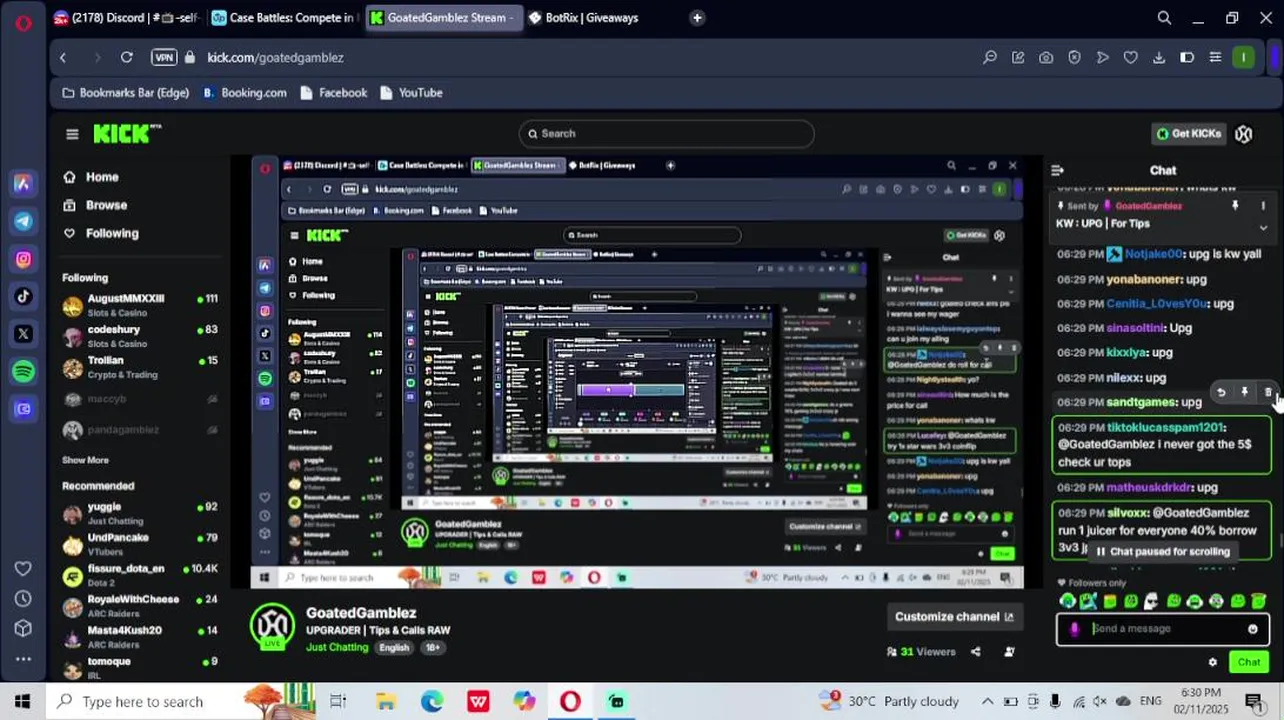
Task: Open Instagram in the Opera sidebar
Action: pyautogui.click(x=23, y=259)
